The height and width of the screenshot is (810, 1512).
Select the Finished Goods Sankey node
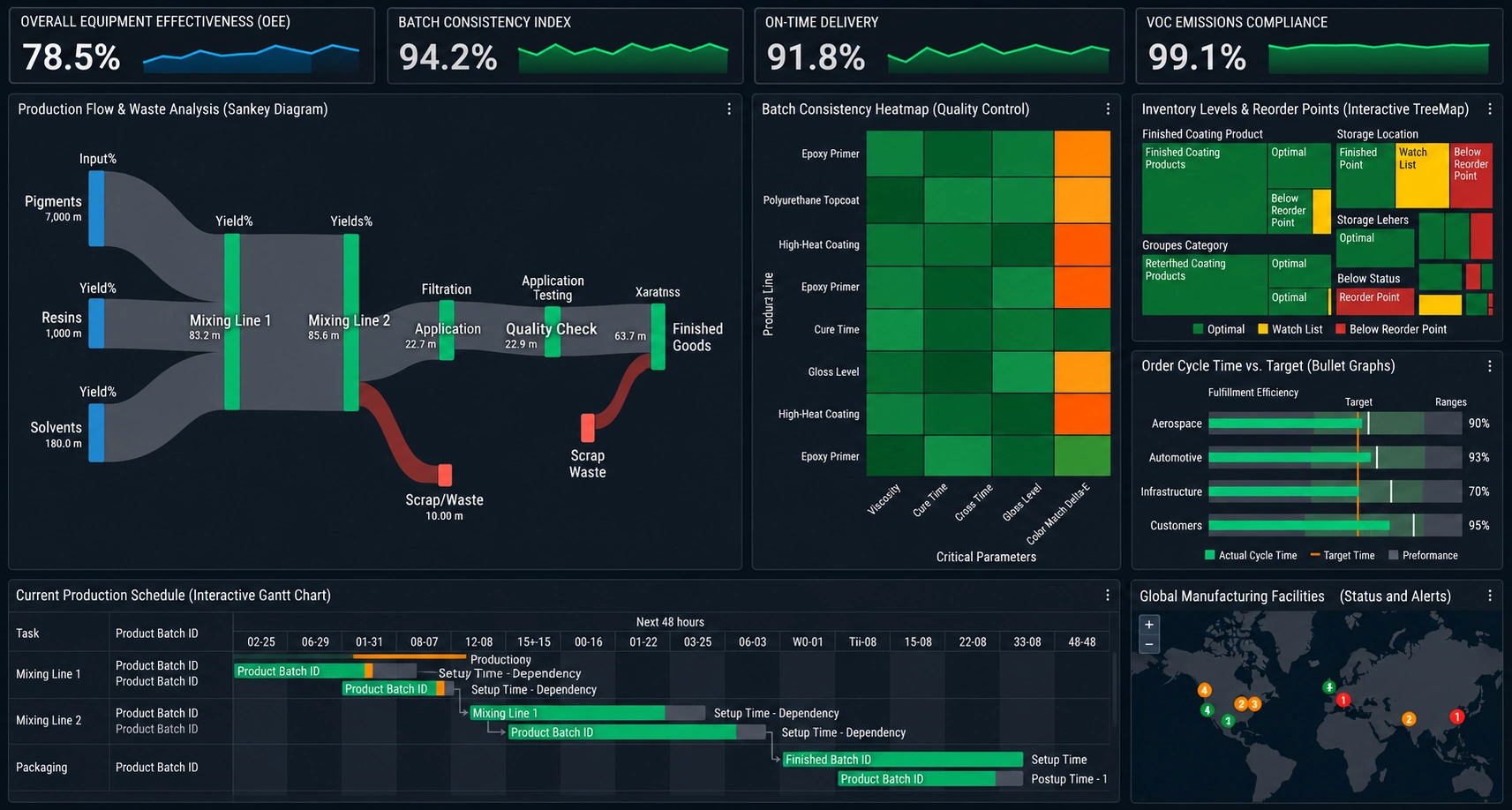point(658,336)
